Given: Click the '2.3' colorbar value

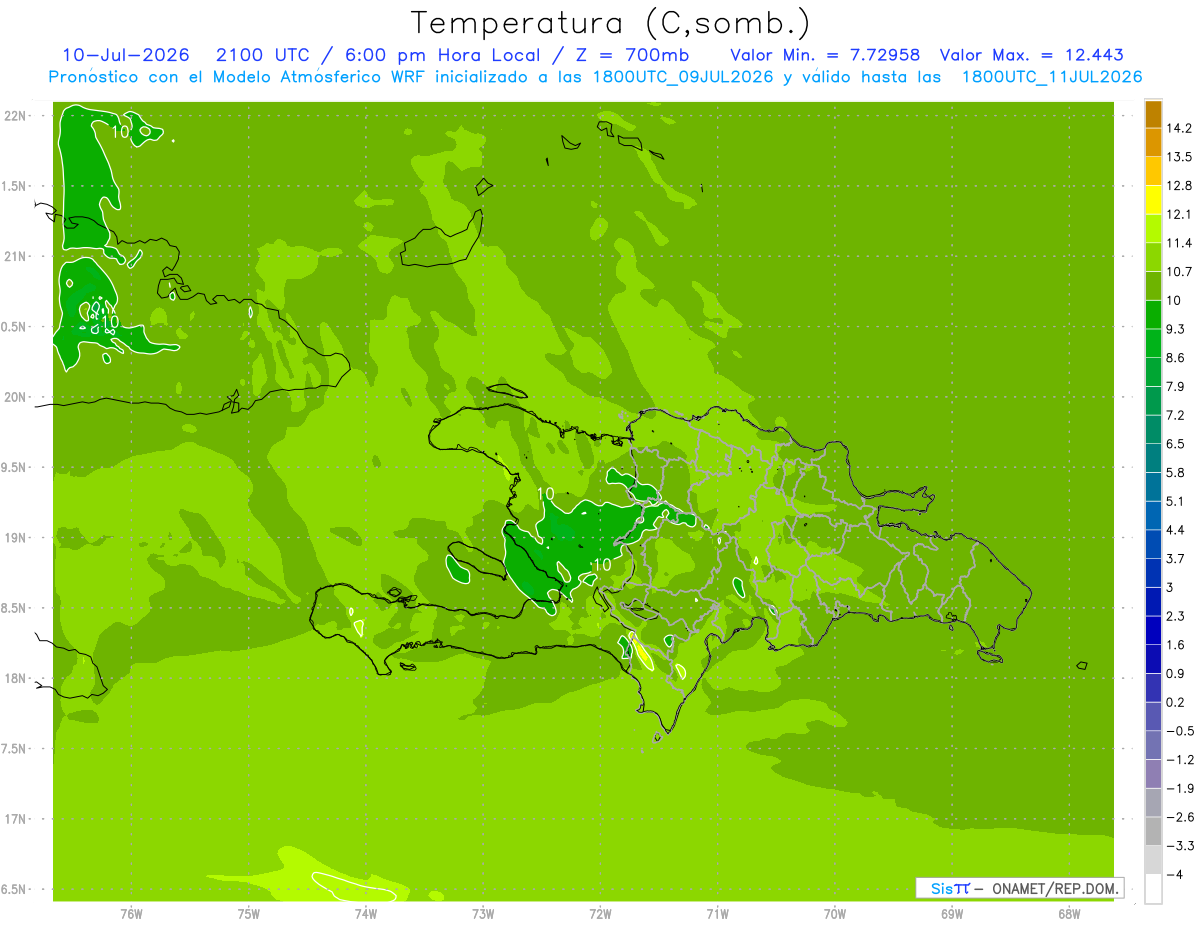Looking at the screenshot, I should click(1176, 616).
